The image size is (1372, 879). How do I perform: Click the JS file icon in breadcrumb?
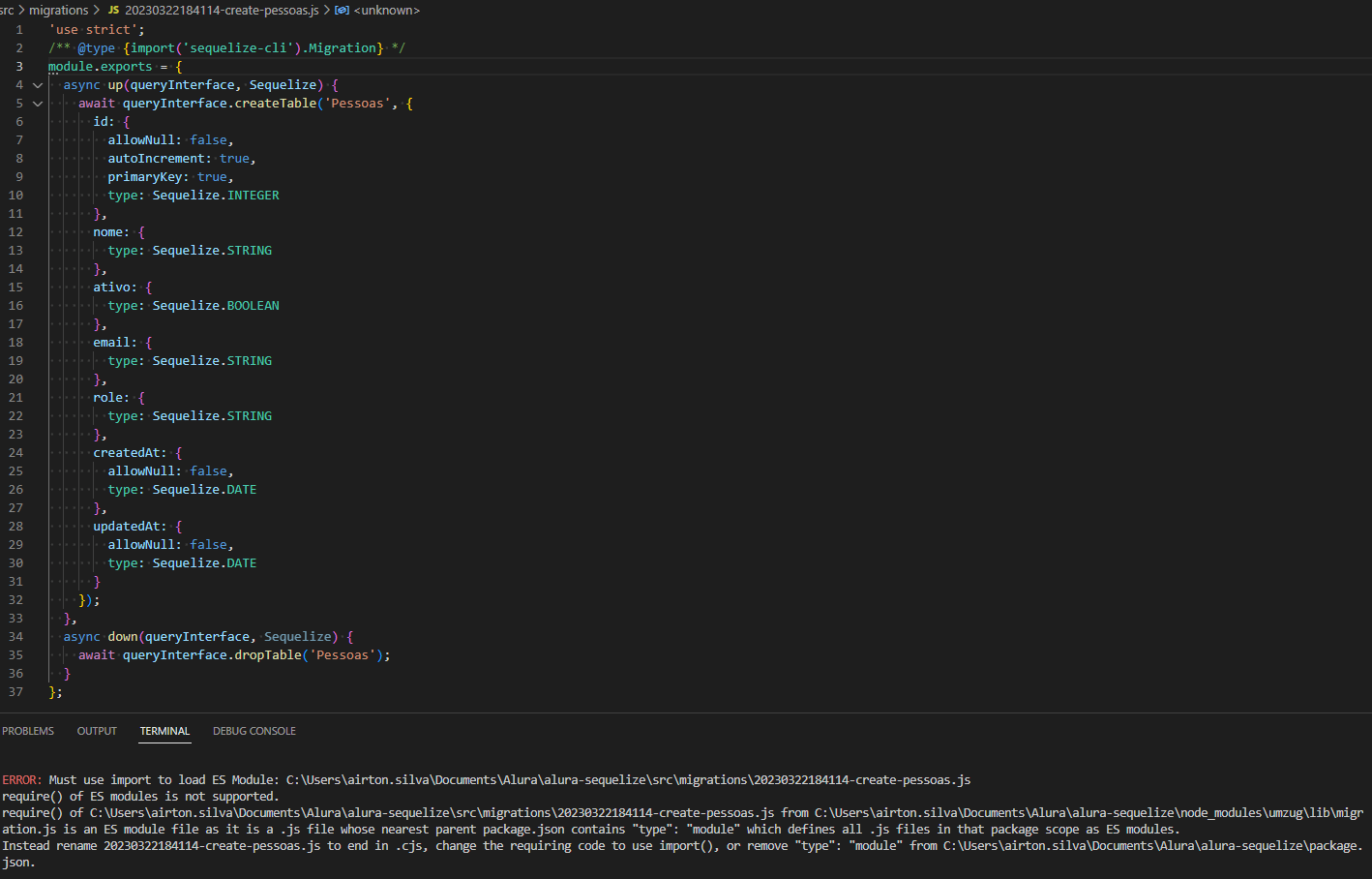click(x=113, y=10)
